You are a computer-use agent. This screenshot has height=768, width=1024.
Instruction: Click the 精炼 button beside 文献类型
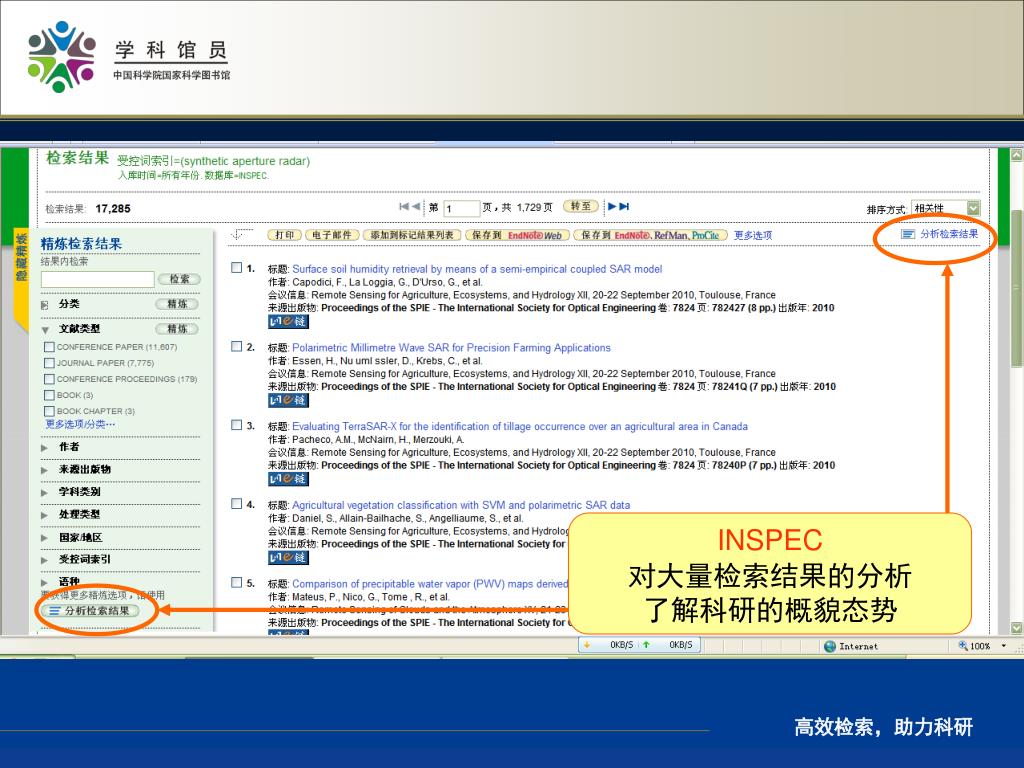tap(177, 328)
